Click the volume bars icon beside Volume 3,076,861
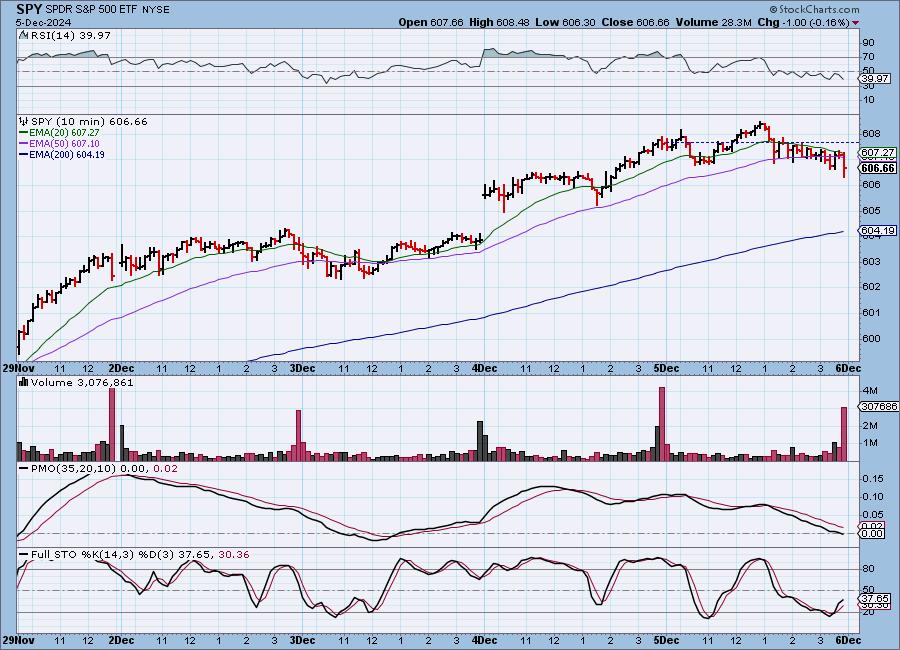 click(24, 382)
